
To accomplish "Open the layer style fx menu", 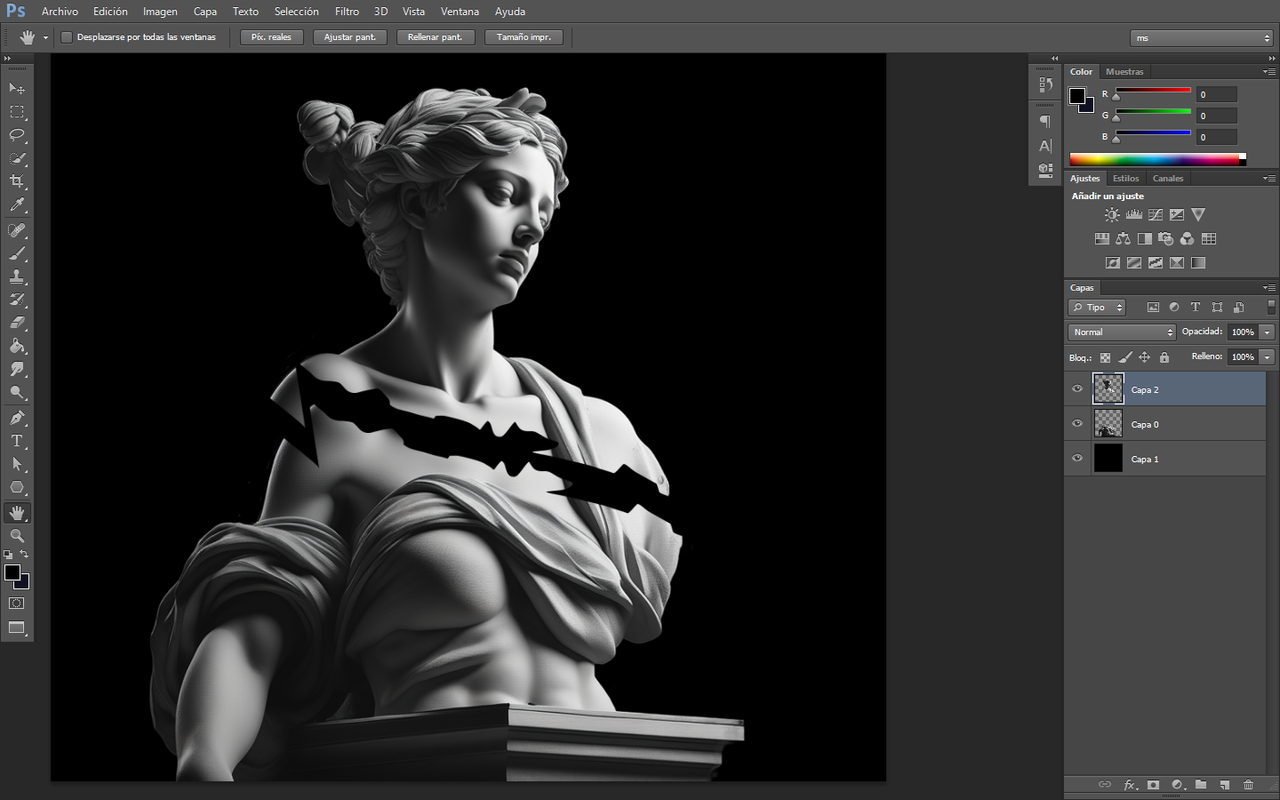I will click(1130, 785).
